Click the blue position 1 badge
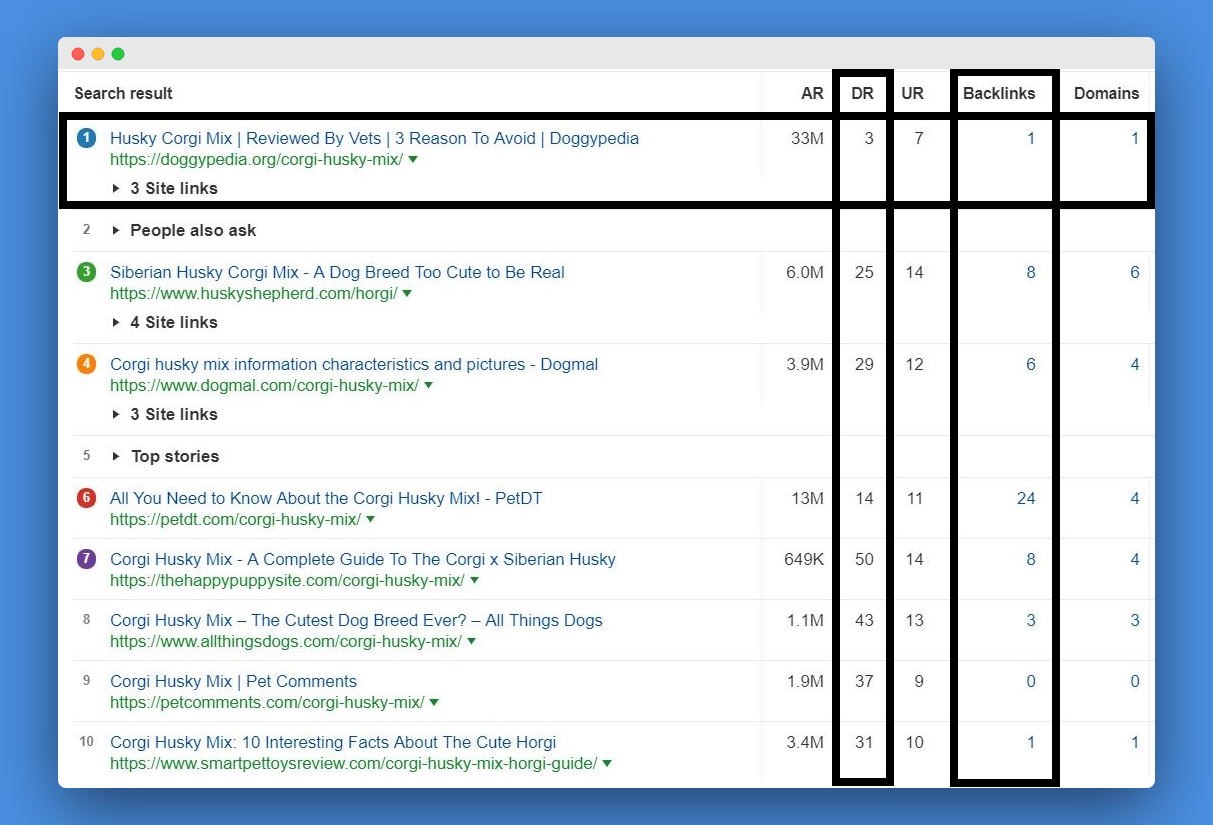 pyautogui.click(x=86, y=138)
